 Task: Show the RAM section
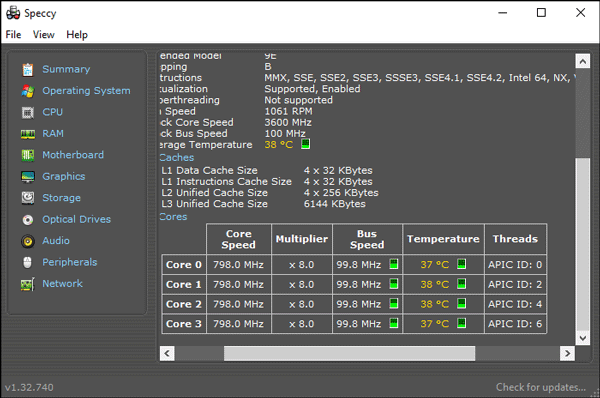pos(53,134)
